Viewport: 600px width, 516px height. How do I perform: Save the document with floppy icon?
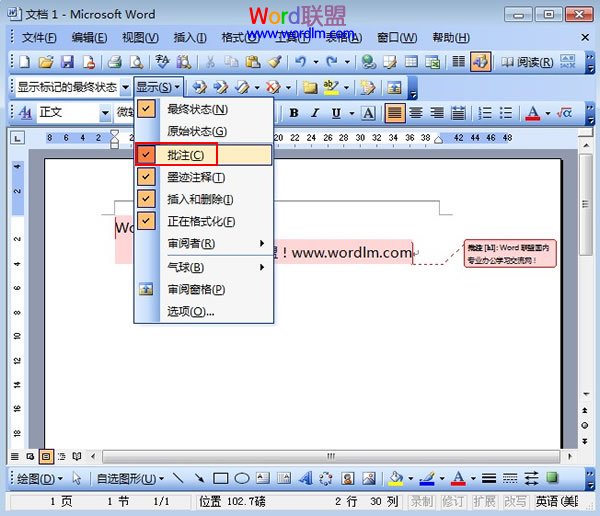tap(67, 62)
